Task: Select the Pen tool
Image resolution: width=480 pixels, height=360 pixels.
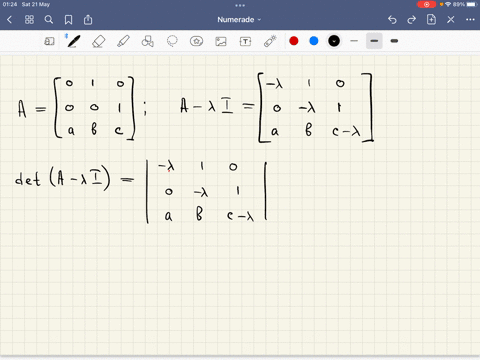Action: (73, 41)
